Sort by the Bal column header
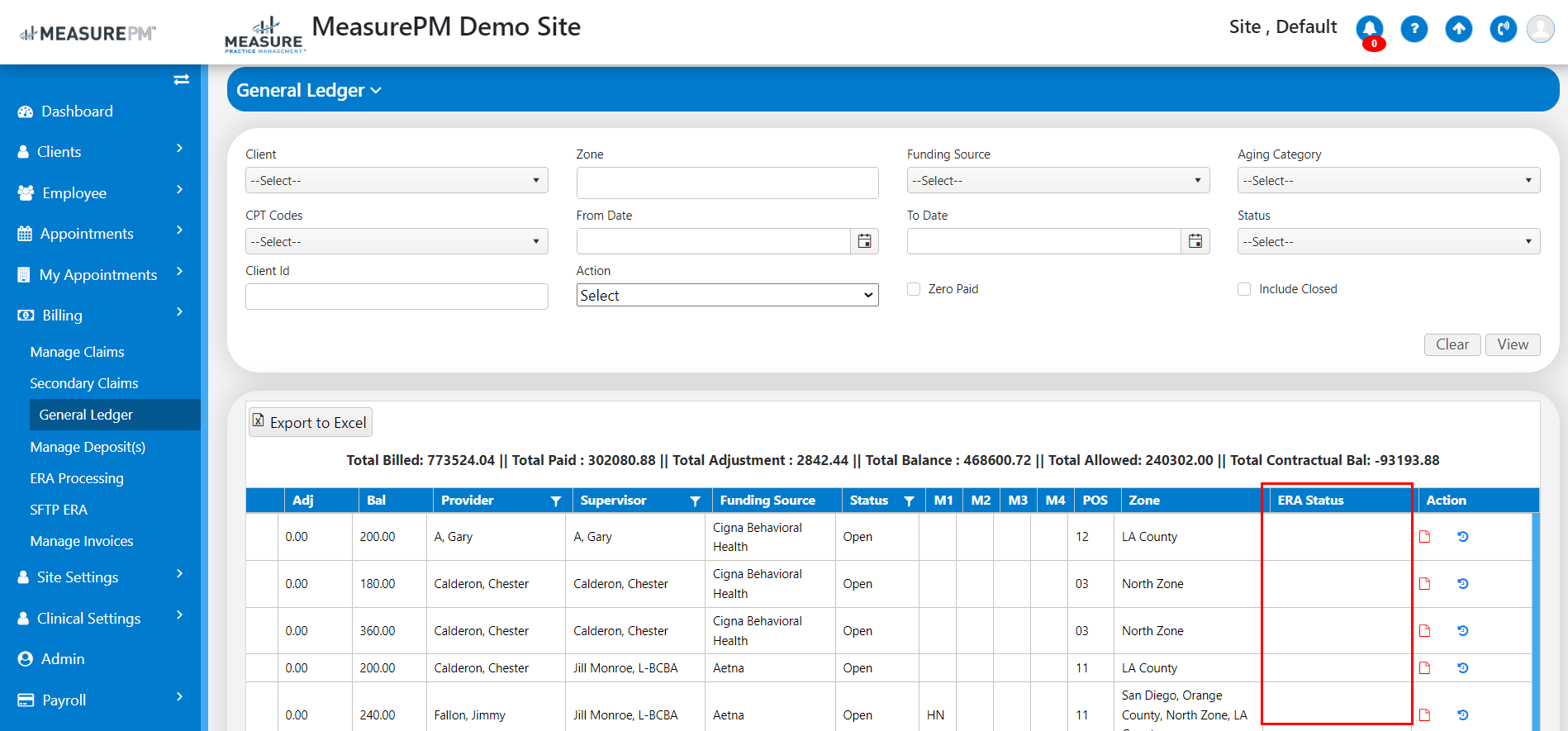 pyautogui.click(x=377, y=500)
